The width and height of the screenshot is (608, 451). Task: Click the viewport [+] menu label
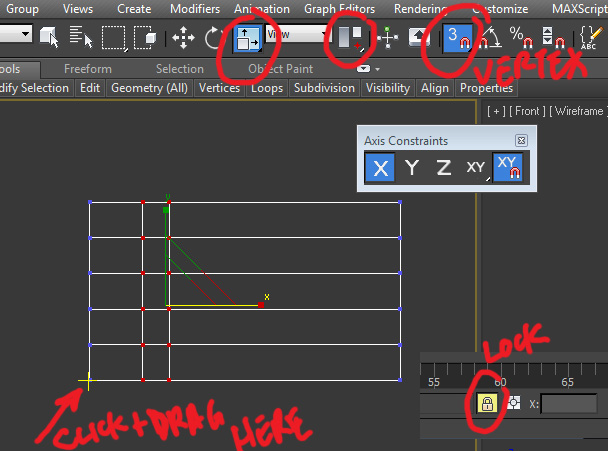tap(496, 111)
